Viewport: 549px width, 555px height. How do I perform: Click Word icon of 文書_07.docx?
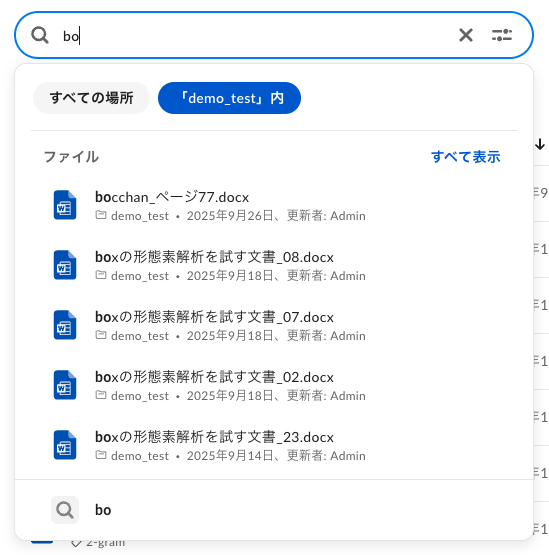[65, 325]
